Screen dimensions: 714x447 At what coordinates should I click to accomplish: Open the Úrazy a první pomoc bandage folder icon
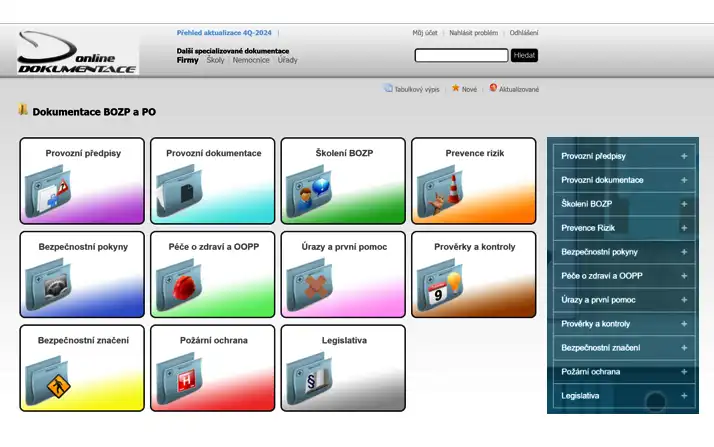(x=309, y=285)
